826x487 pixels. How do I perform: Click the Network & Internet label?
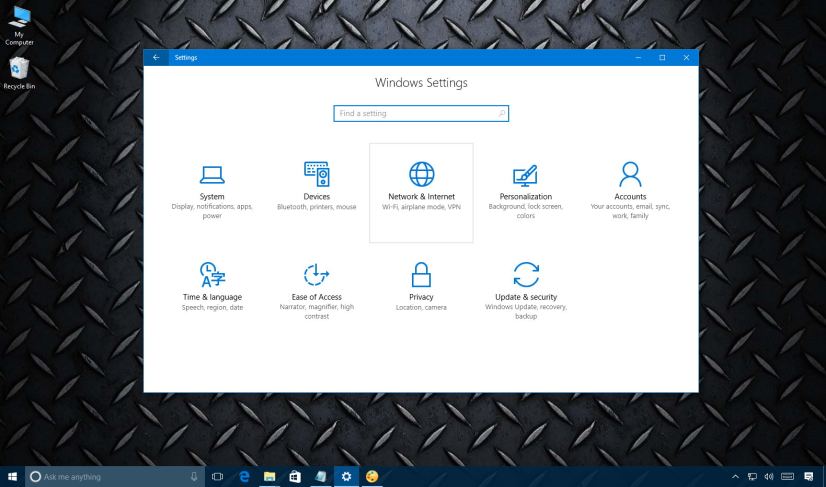421,196
